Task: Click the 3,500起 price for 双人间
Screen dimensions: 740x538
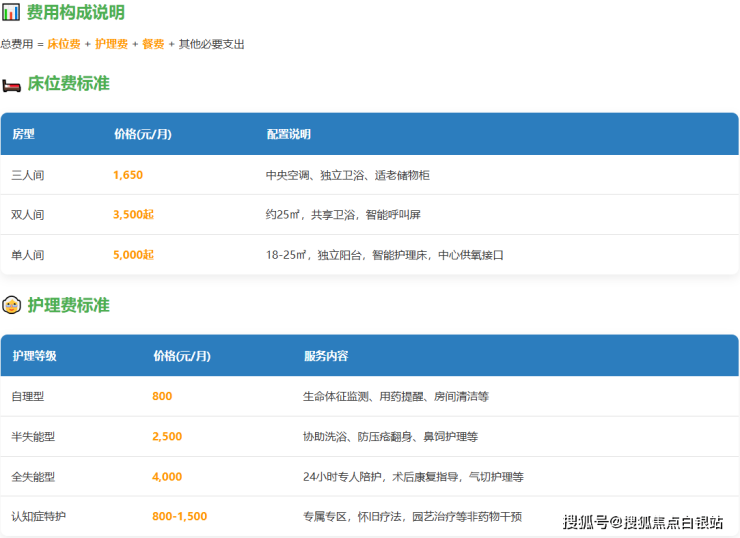Action: click(133, 215)
